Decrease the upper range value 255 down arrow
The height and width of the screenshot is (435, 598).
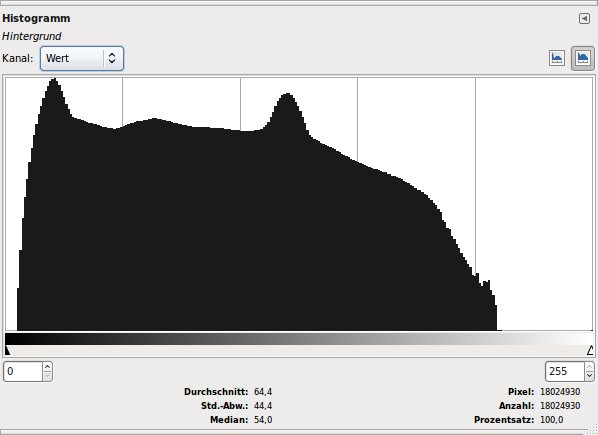tap(589, 376)
